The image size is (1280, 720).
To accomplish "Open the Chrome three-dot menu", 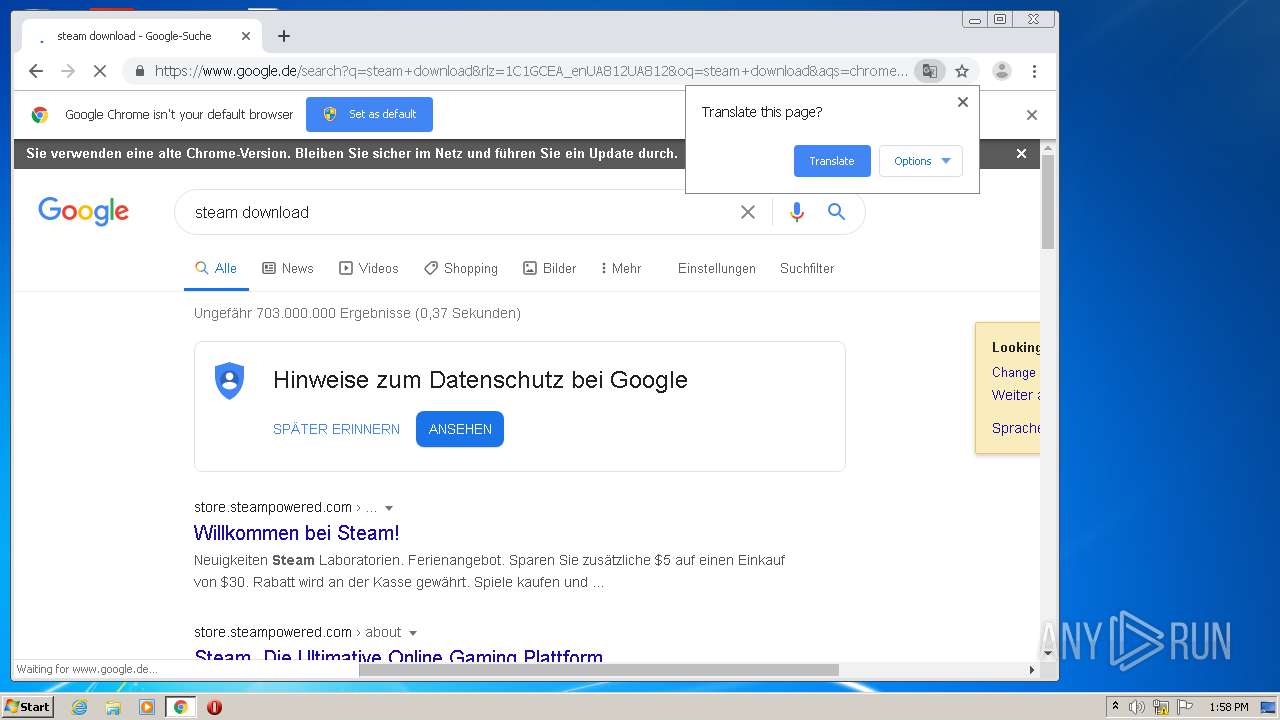I will point(1034,71).
